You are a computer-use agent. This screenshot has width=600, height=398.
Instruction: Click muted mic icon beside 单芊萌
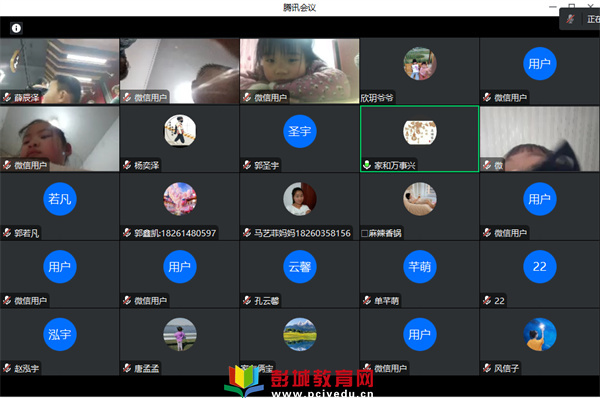367,301
